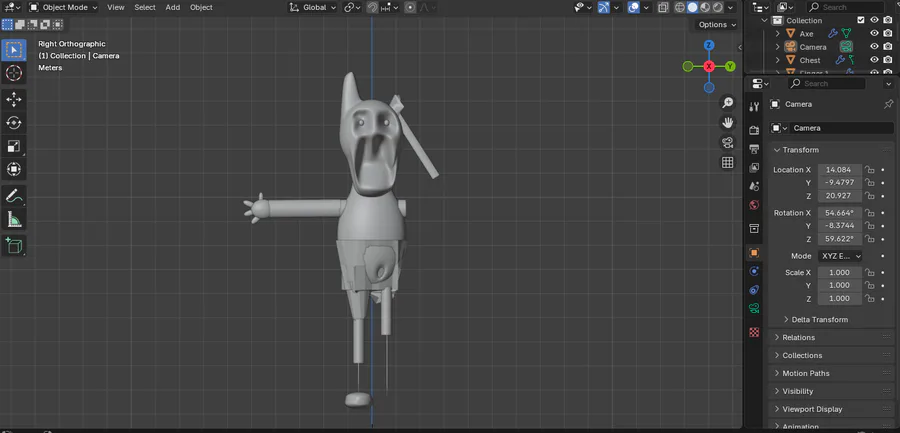This screenshot has height=433, width=900.
Task: Hide the Camera object with its eye icon
Action: point(874,47)
